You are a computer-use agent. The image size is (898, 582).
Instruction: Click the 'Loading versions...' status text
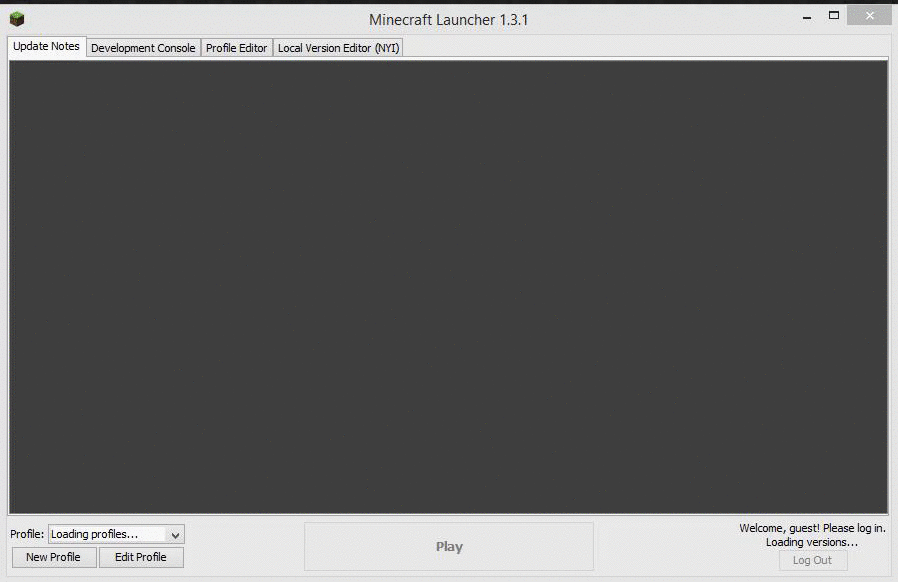click(812, 542)
